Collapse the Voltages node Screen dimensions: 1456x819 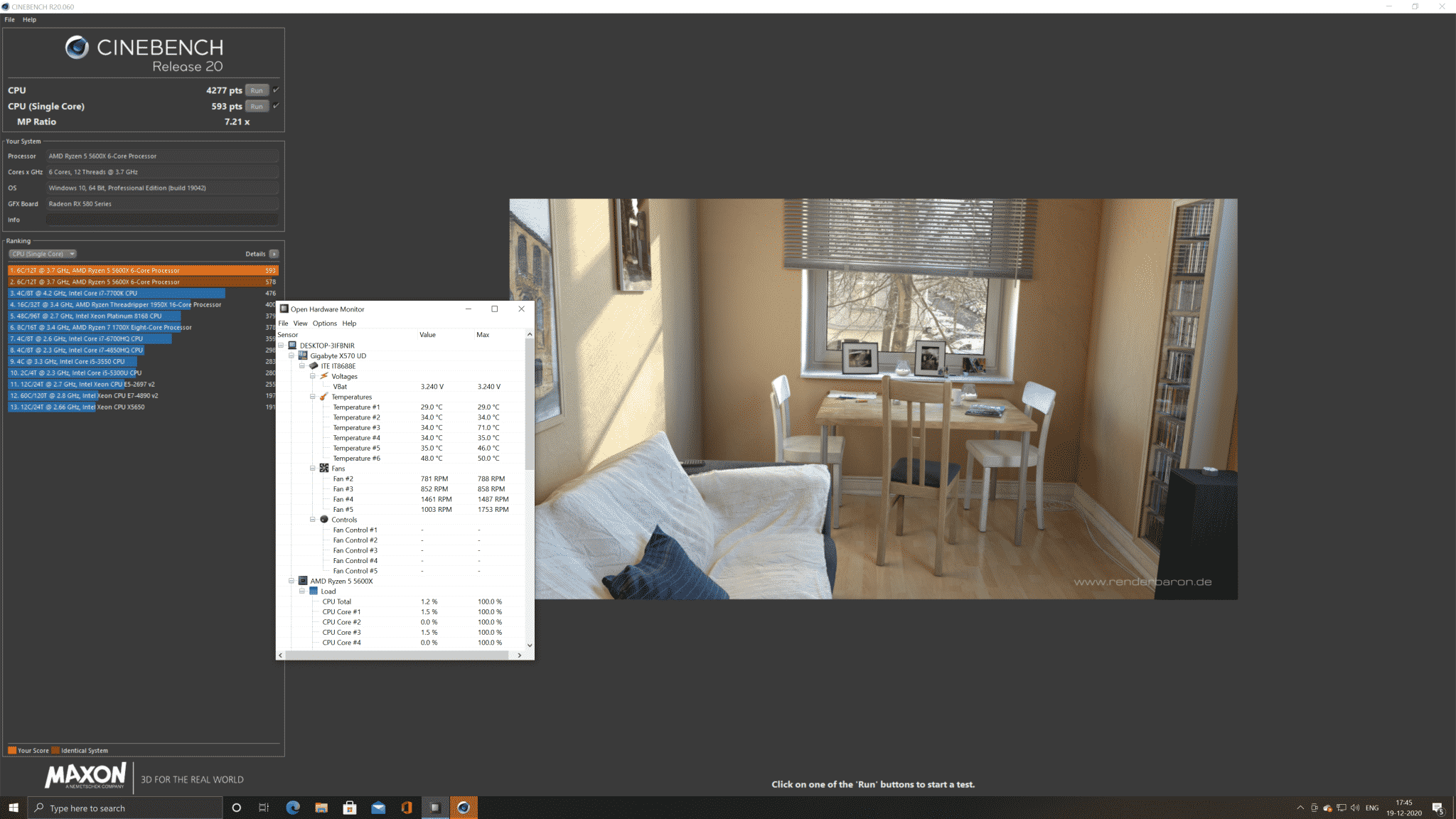(313, 376)
